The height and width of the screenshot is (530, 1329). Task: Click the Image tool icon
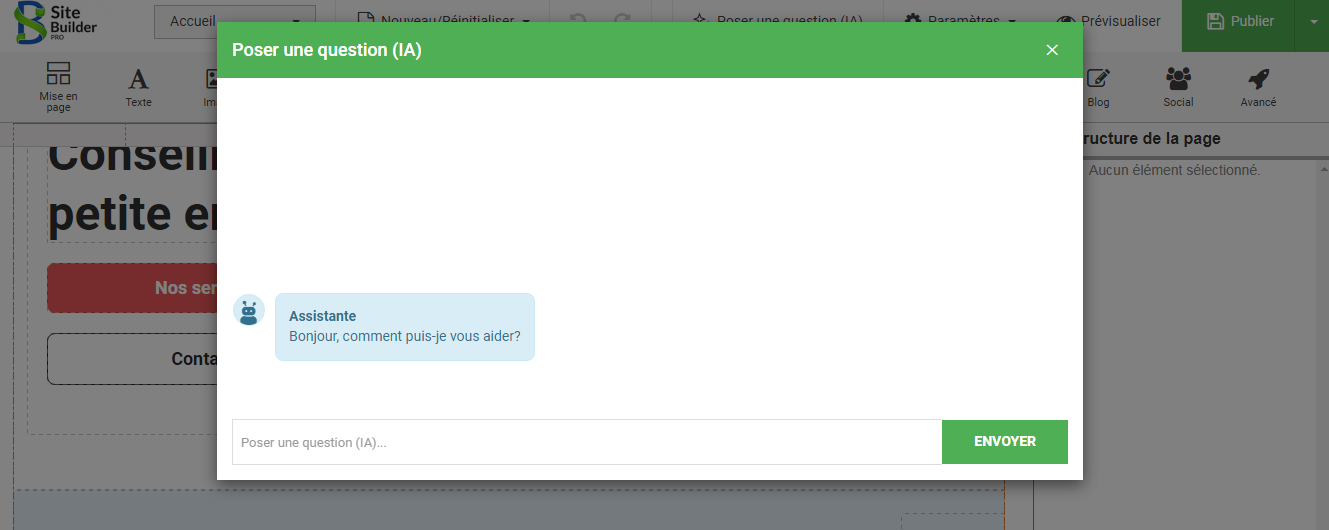211,86
